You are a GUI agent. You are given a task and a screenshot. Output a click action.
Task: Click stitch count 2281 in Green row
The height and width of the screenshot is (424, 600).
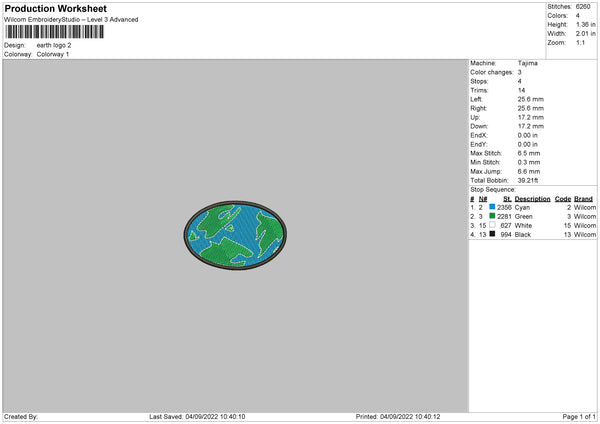pyautogui.click(x=504, y=217)
